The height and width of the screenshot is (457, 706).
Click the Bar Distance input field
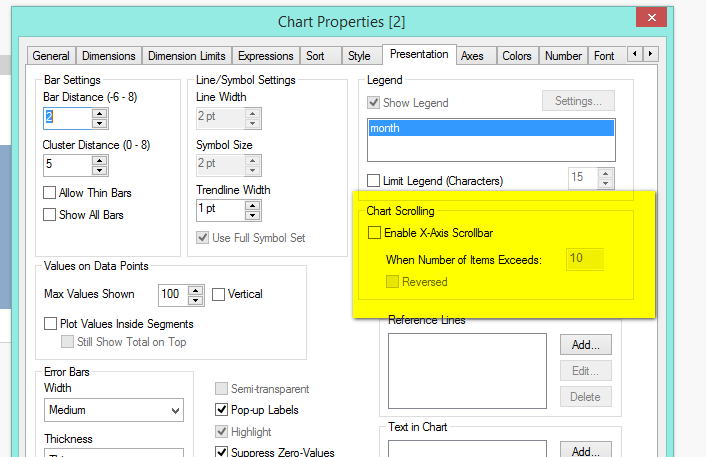point(66,118)
